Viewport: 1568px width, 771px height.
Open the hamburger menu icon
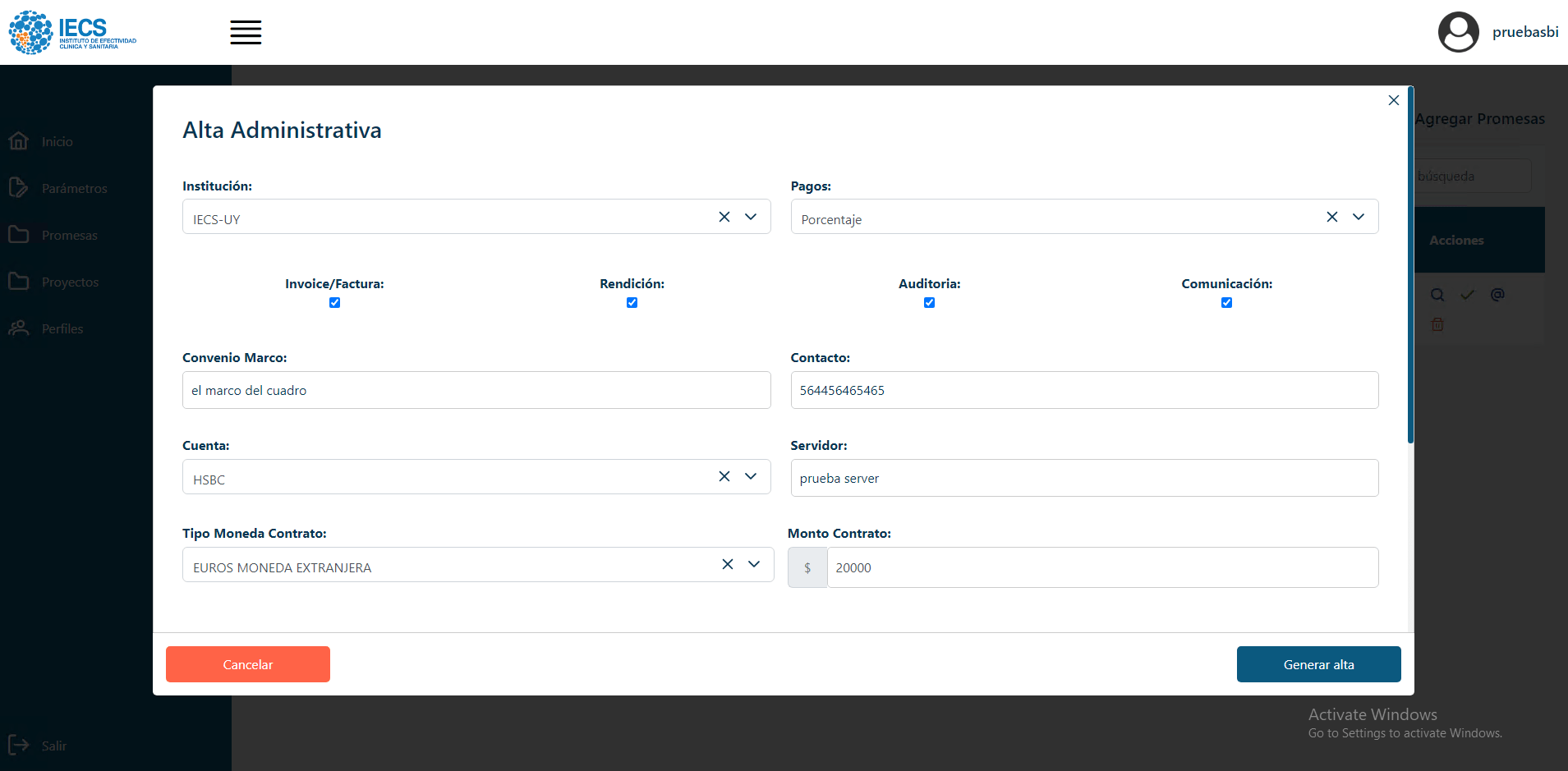click(246, 33)
